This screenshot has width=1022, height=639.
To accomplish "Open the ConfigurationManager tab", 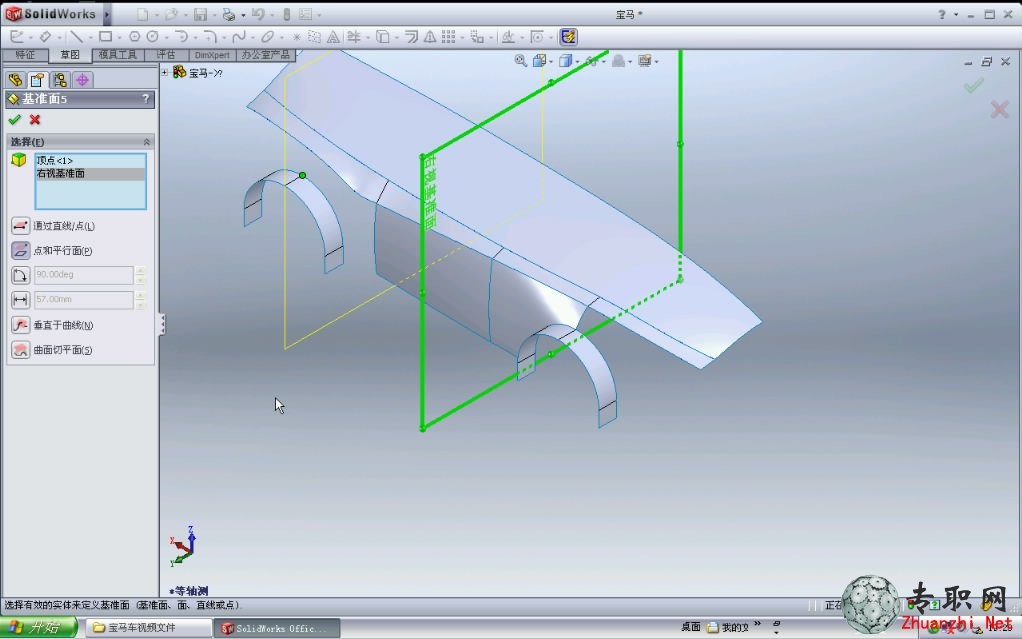I will tap(61, 80).
